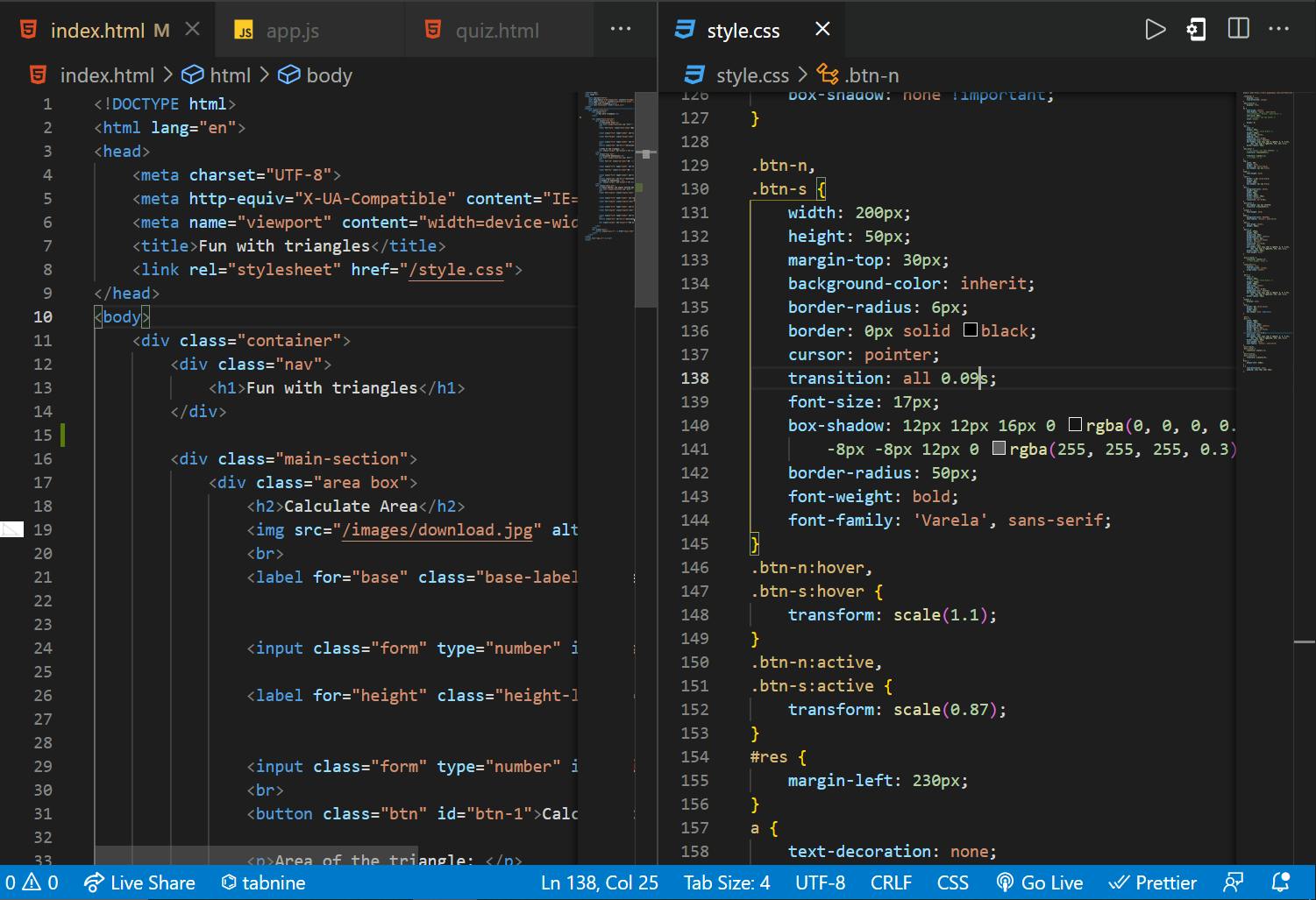
Task: Select index.html in the breadcrumb
Action: pos(107,75)
